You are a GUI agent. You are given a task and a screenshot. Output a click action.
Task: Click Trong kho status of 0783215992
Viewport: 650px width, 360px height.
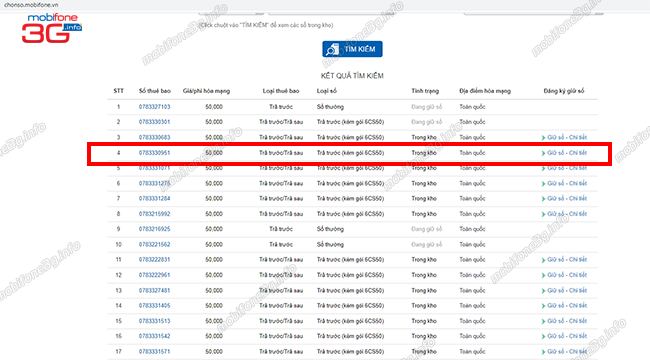[x=424, y=214]
